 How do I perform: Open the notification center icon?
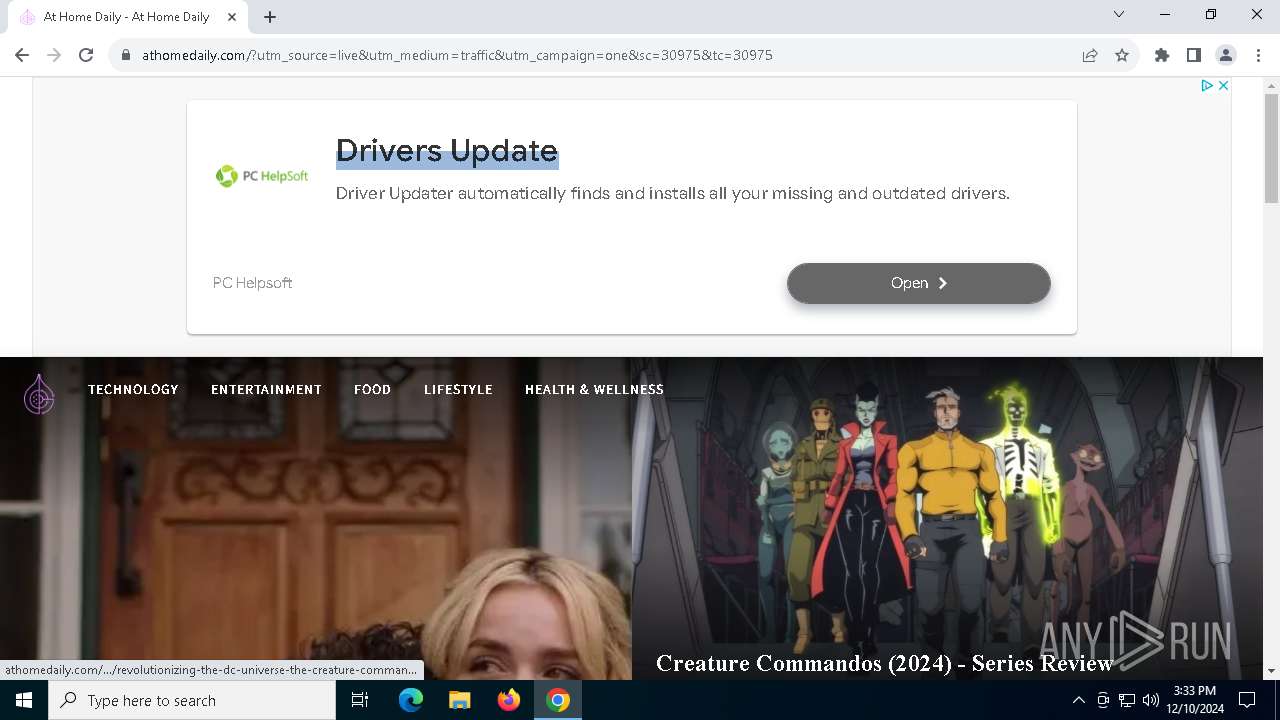click(x=1247, y=700)
